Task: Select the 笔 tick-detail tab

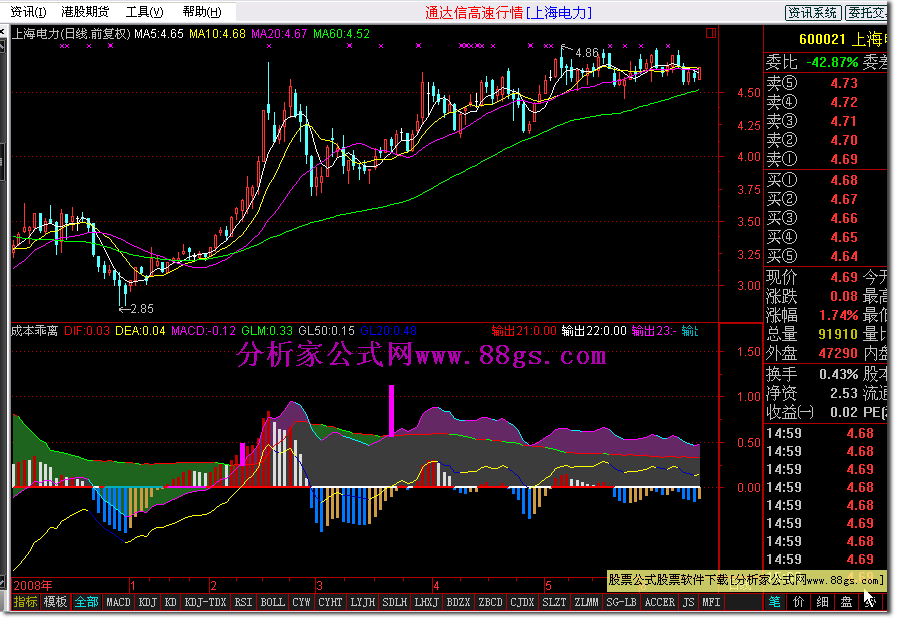Action: [x=775, y=602]
